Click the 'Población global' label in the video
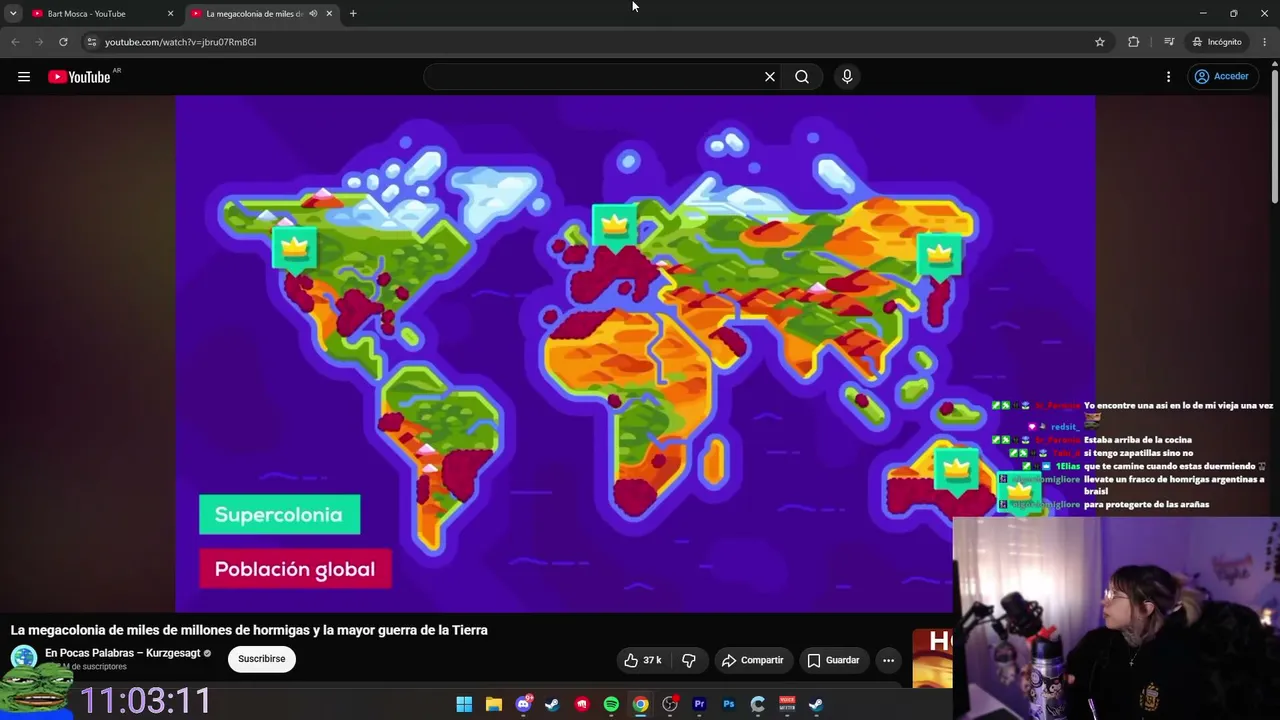 pyautogui.click(x=295, y=569)
